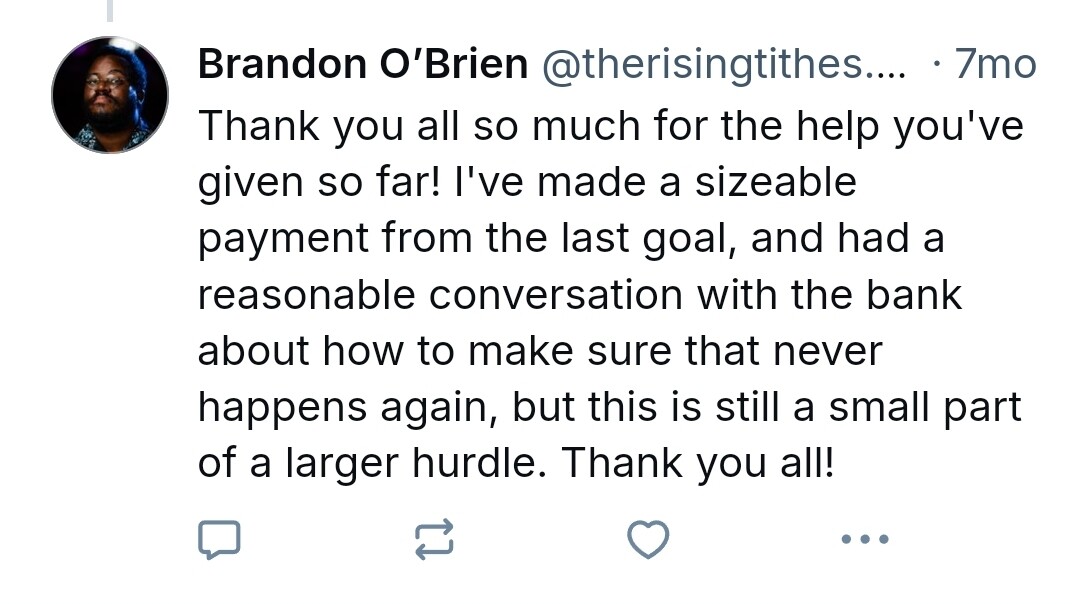This screenshot has width=1080, height=604.
Task: Visit the @therisingtithes handle link
Action: point(703,64)
